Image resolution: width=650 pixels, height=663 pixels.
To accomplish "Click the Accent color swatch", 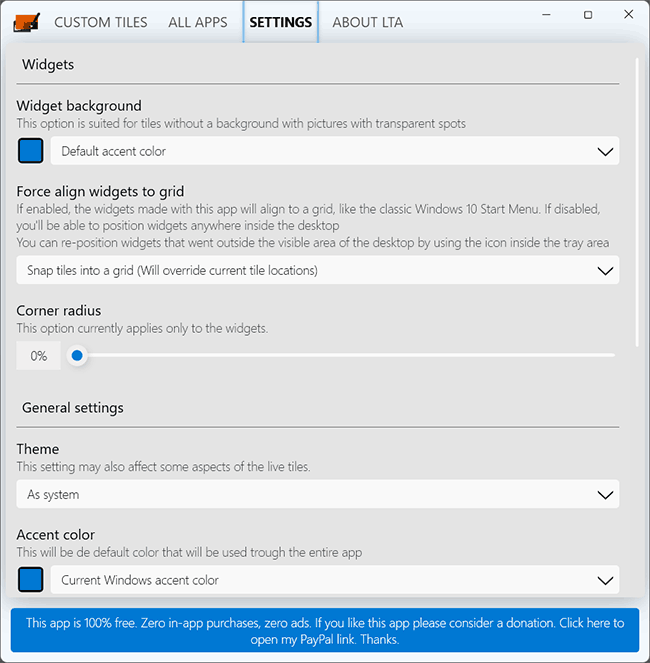I will point(30,579).
